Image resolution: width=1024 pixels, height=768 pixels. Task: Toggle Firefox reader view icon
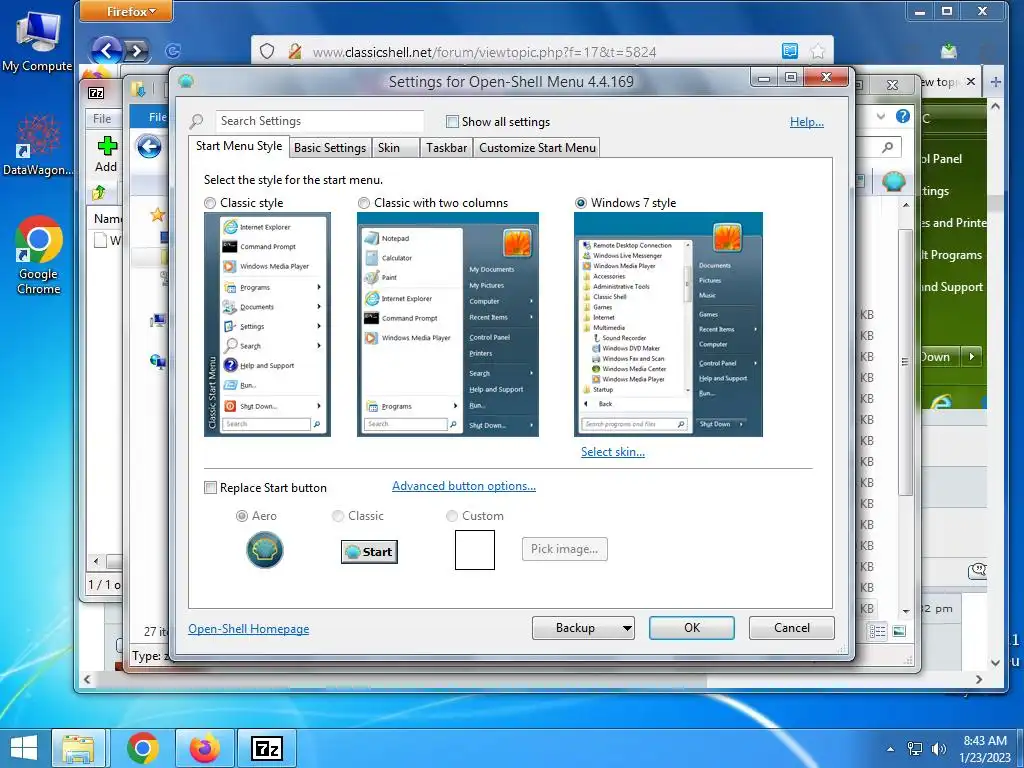(x=790, y=51)
